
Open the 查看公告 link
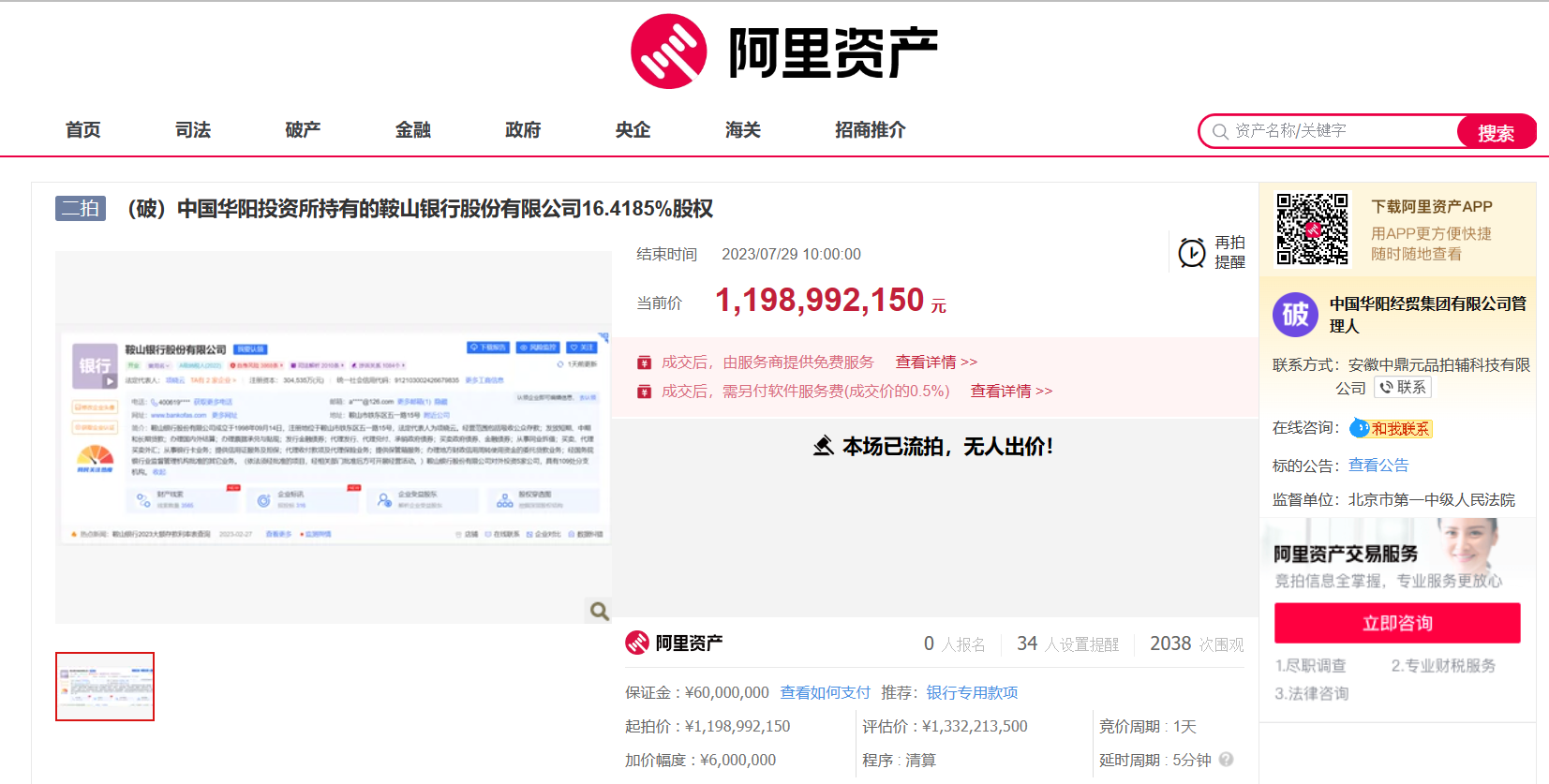pyautogui.click(x=1378, y=466)
